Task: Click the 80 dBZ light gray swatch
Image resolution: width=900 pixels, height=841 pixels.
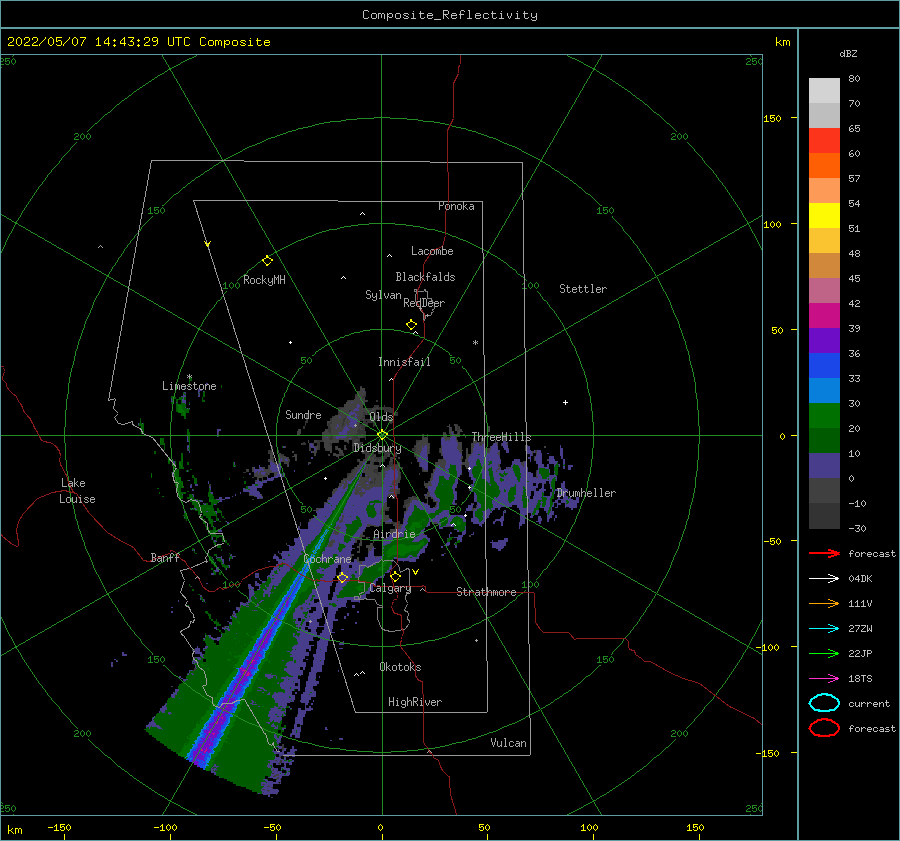Action: click(824, 91)
